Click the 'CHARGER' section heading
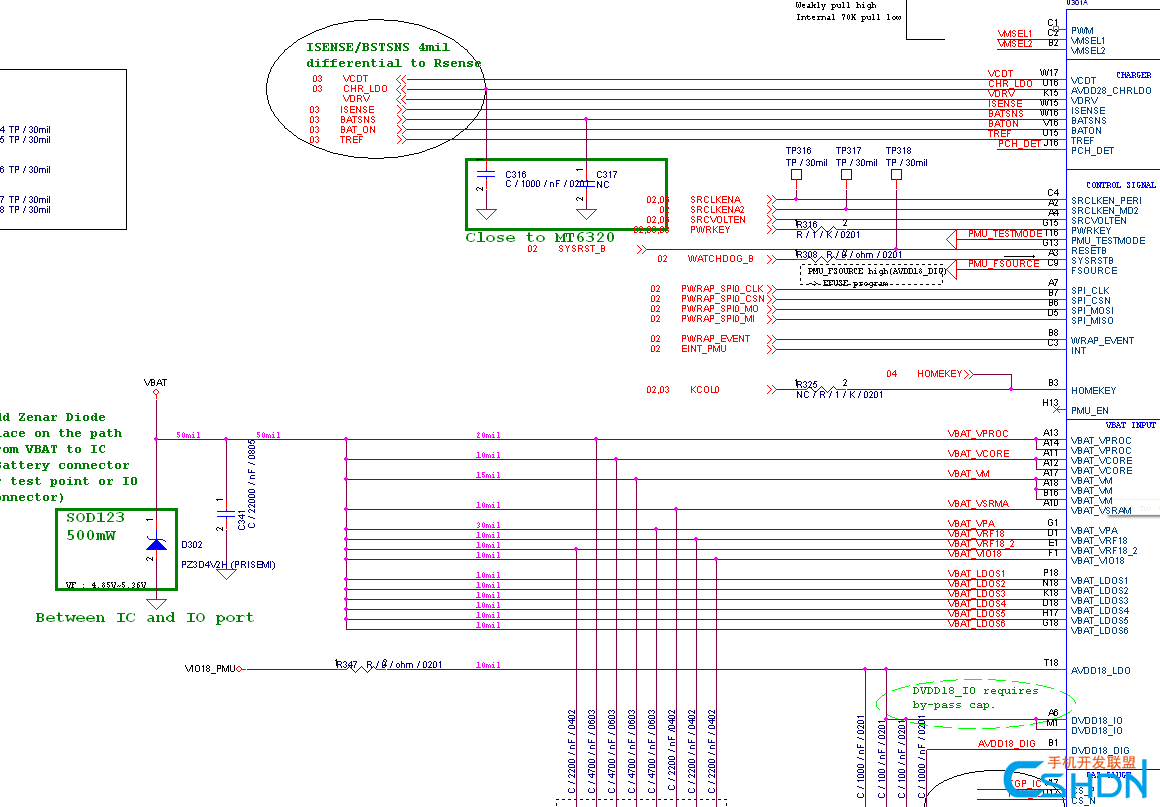 [x=1133, y=75]
